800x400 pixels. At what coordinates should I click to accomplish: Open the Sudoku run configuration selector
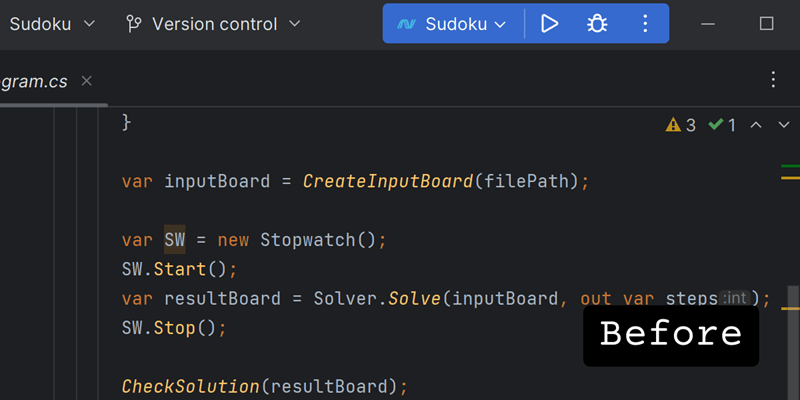point(454,23)
